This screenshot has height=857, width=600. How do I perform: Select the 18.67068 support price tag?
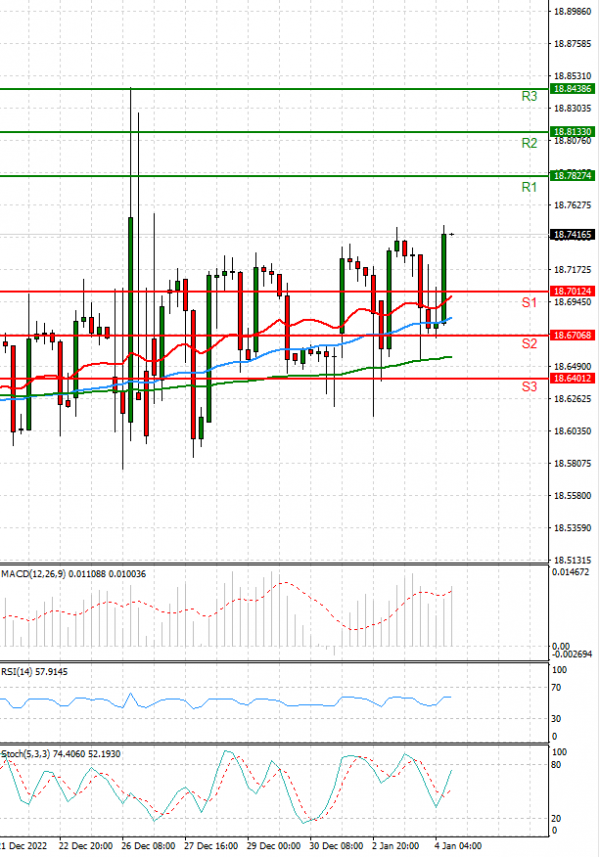click(x=572, y=335)
